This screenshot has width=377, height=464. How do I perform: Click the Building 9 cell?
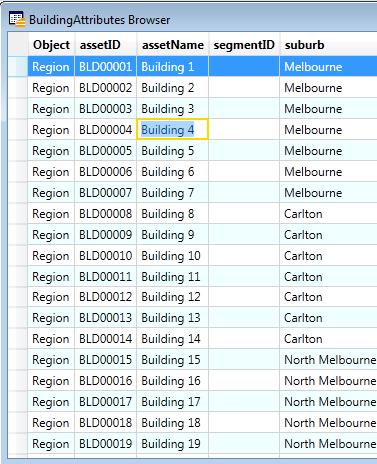[173, 235]
